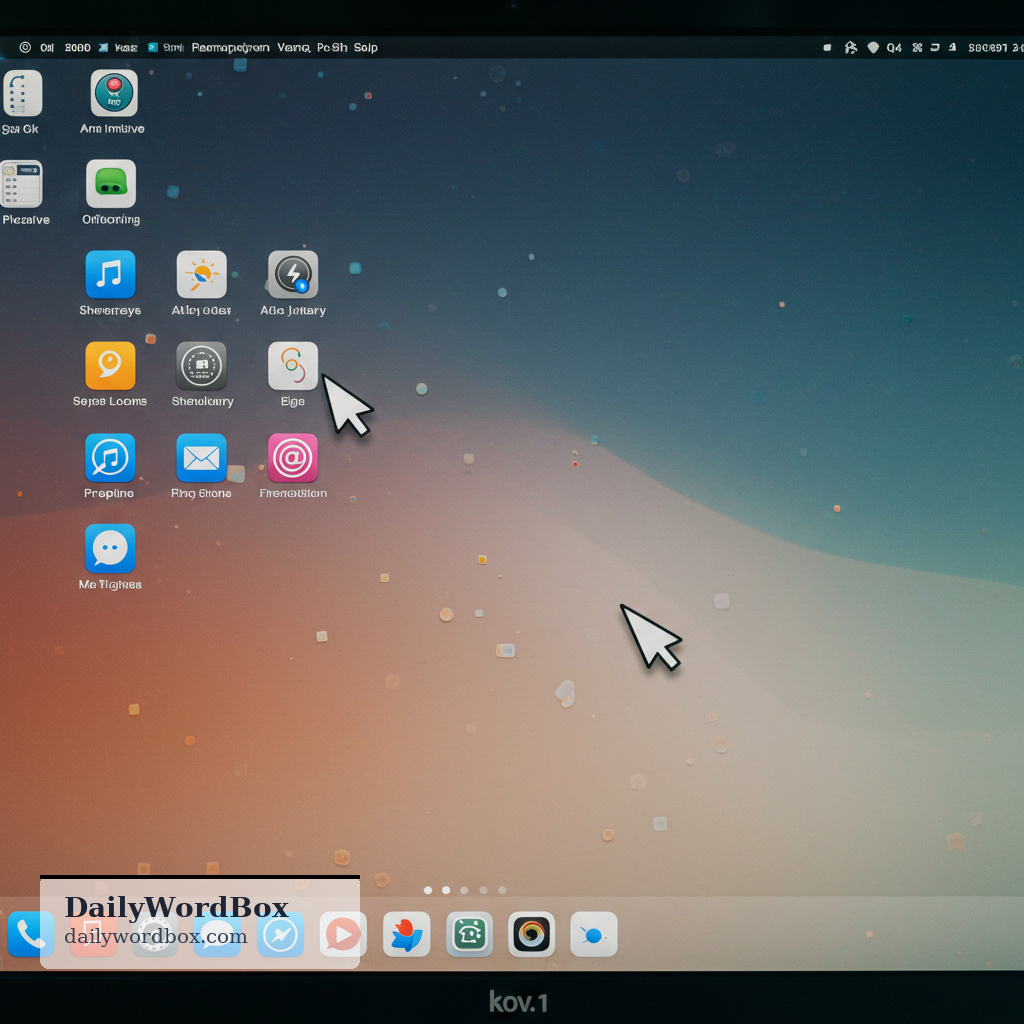Open the Peomopigrom menu
The height and width of the screenshot is (1024, 1024).
point(231,48)
